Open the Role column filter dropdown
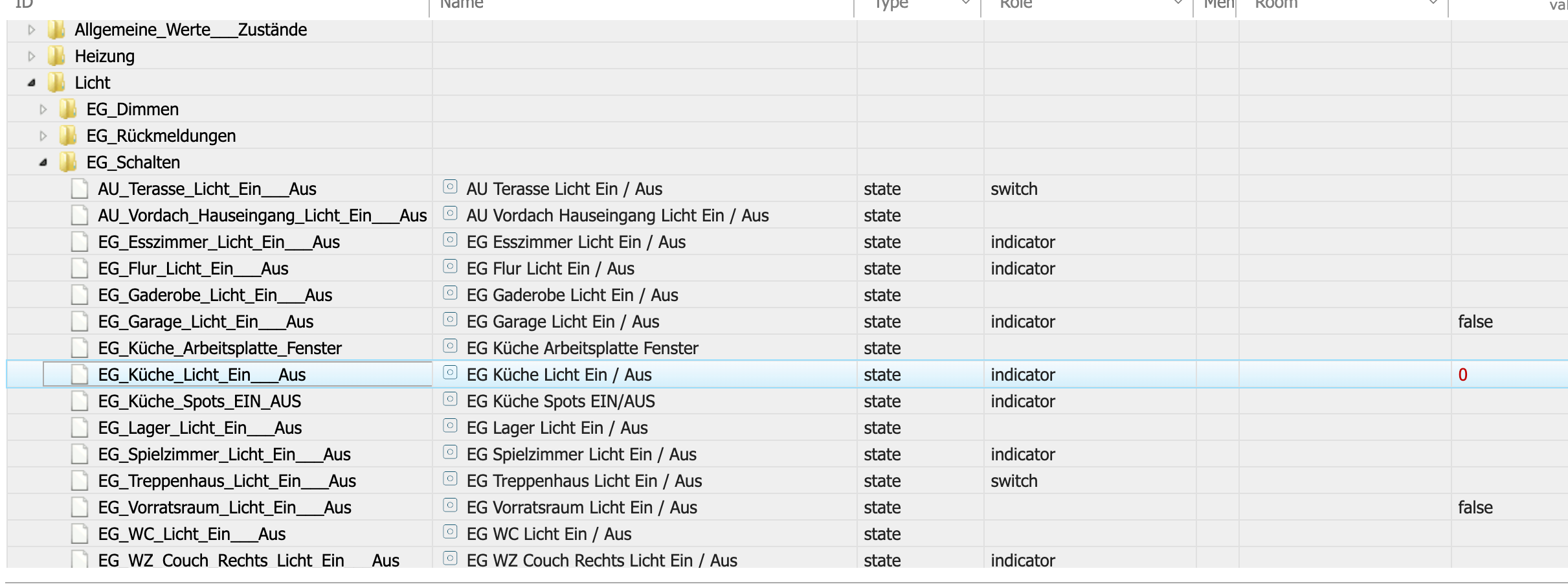This screenshot has width=1568, height=584. click(x=1178, y=3)
